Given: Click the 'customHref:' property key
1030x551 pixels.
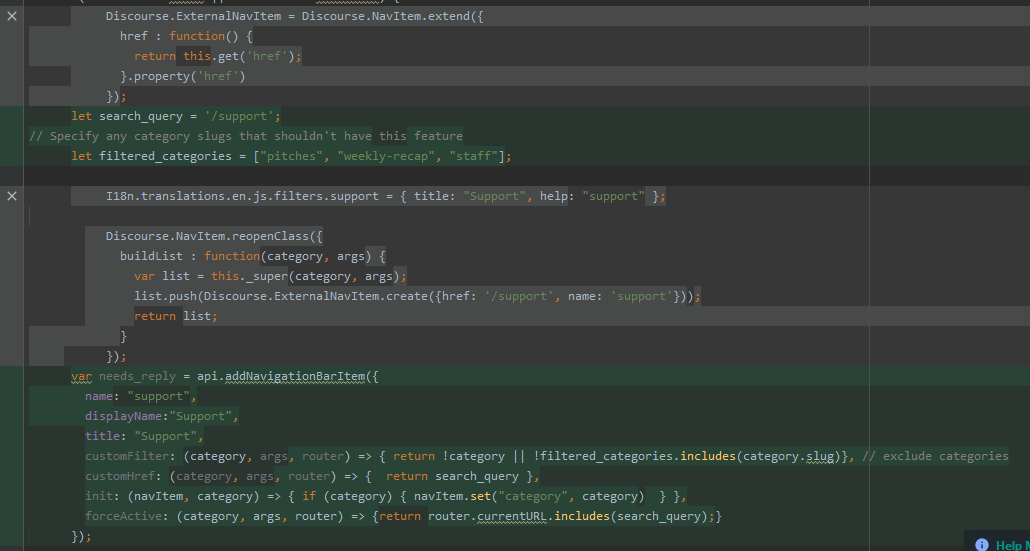Looking at the screenshot, I should click(x=123, y=476).
